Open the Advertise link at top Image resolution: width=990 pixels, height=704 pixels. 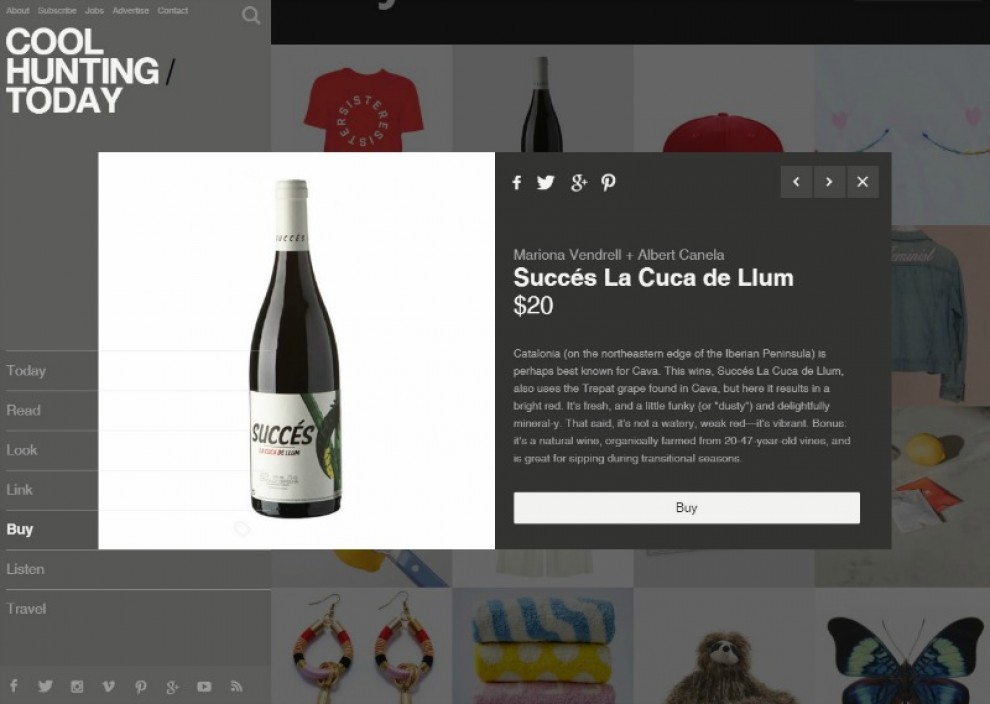[x=131, y=11]
